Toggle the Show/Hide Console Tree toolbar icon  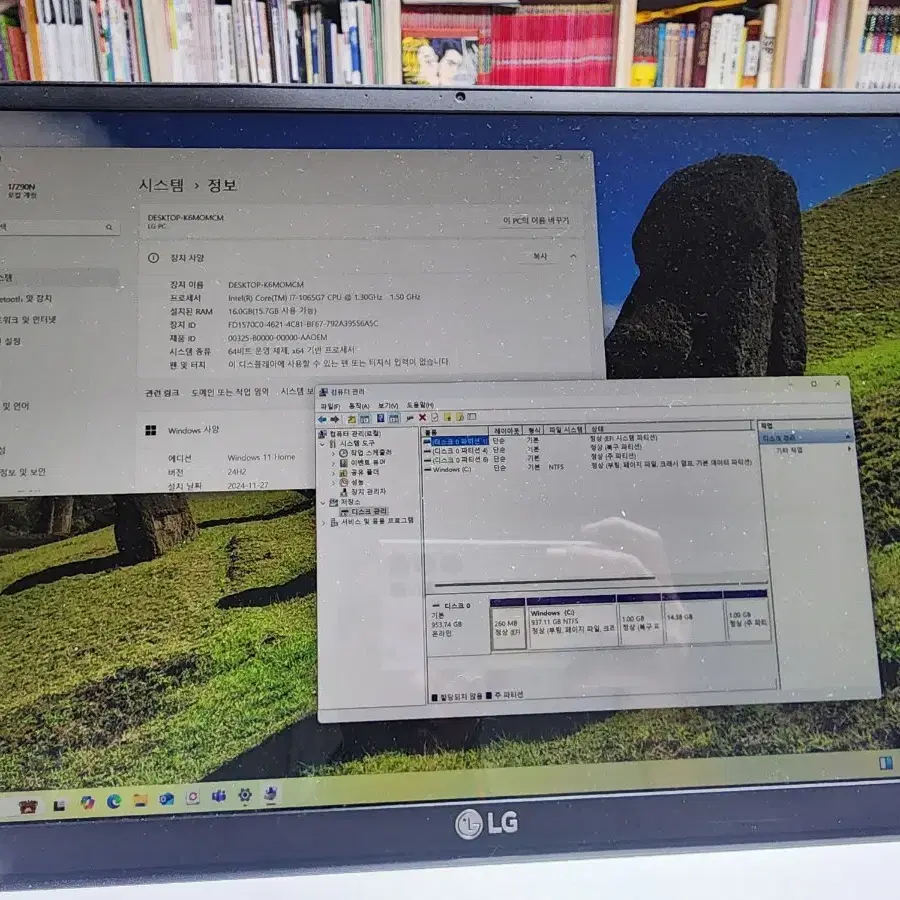coord(364,419)
